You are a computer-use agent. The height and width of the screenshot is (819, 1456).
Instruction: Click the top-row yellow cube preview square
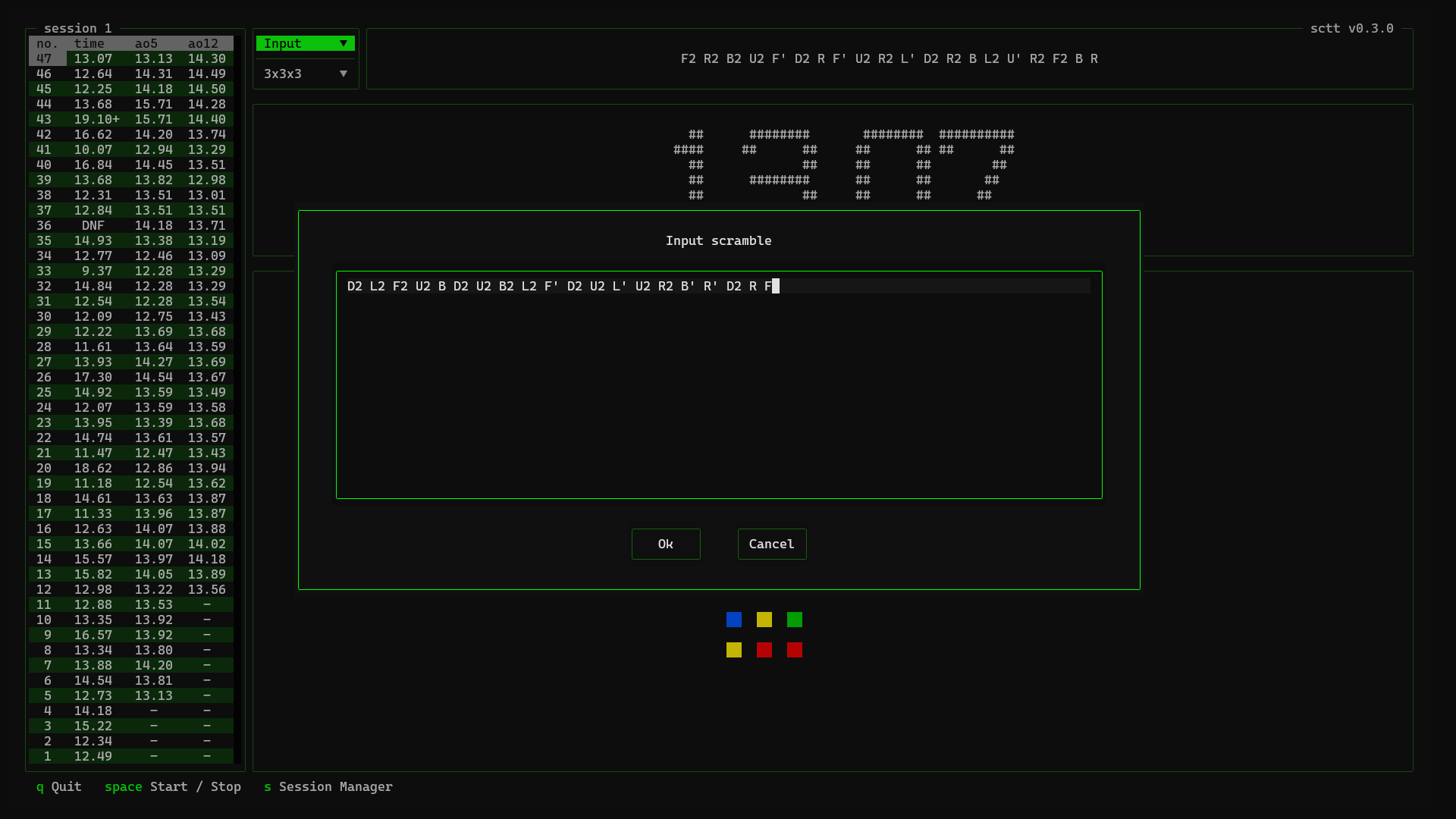point(764,620)
